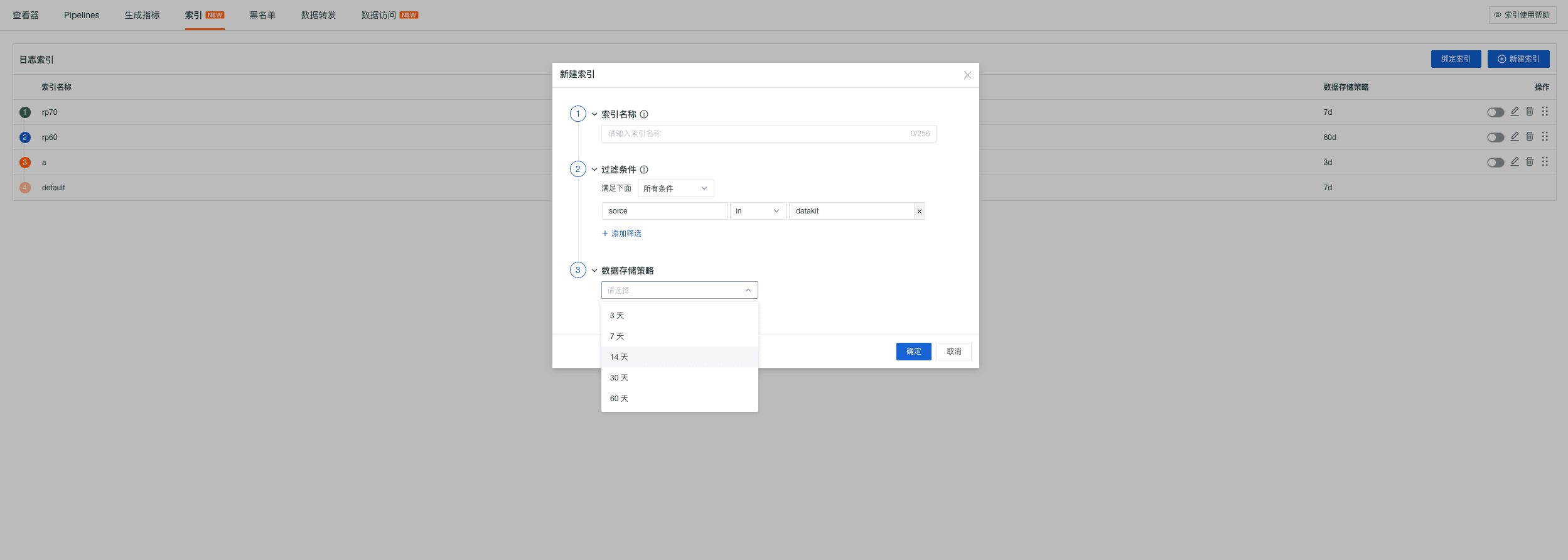This screenshot has height=560, width=1568.
Task: Grab the drag handle for index 'a'
Action: [1545, 162]
